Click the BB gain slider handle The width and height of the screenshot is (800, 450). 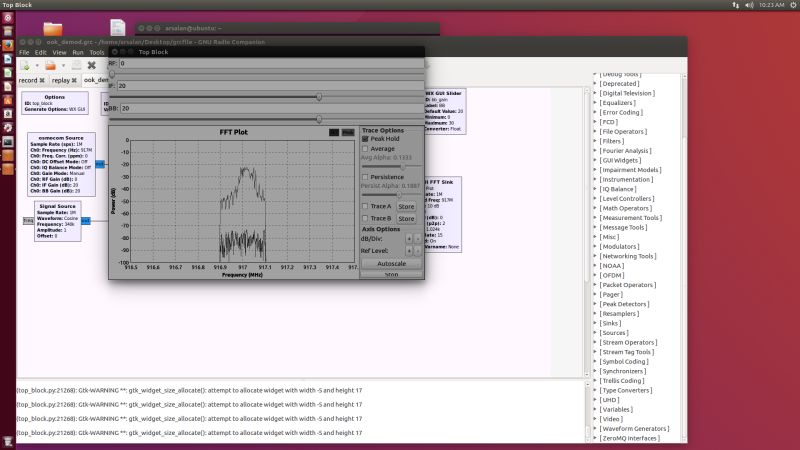pyautogui.click(x=319, y=119)
